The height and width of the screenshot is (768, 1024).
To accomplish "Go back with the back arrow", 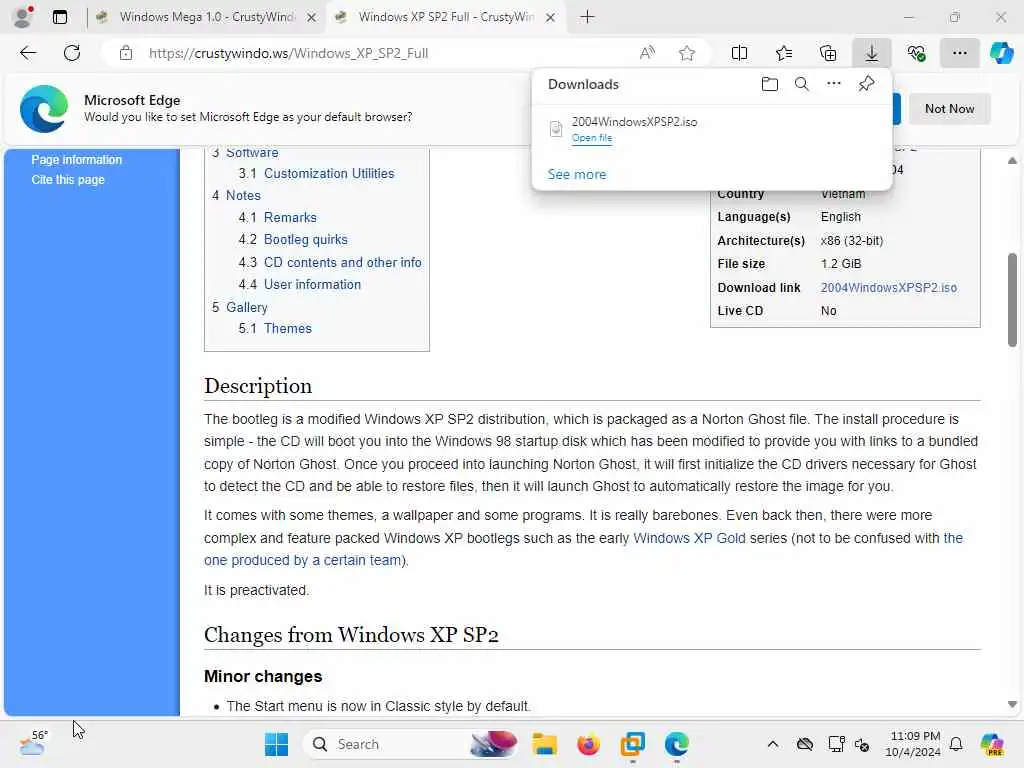I will tap(28, 53).
